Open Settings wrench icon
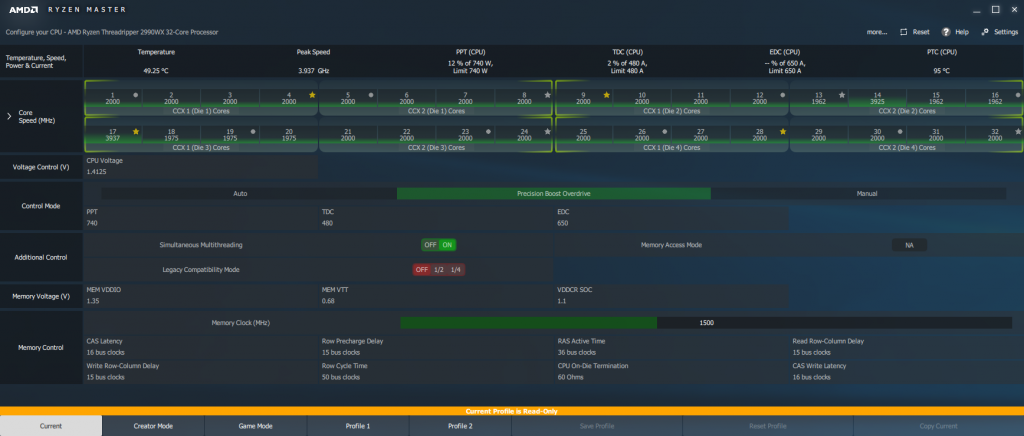The image size is (1024, 436). (985, 32)
